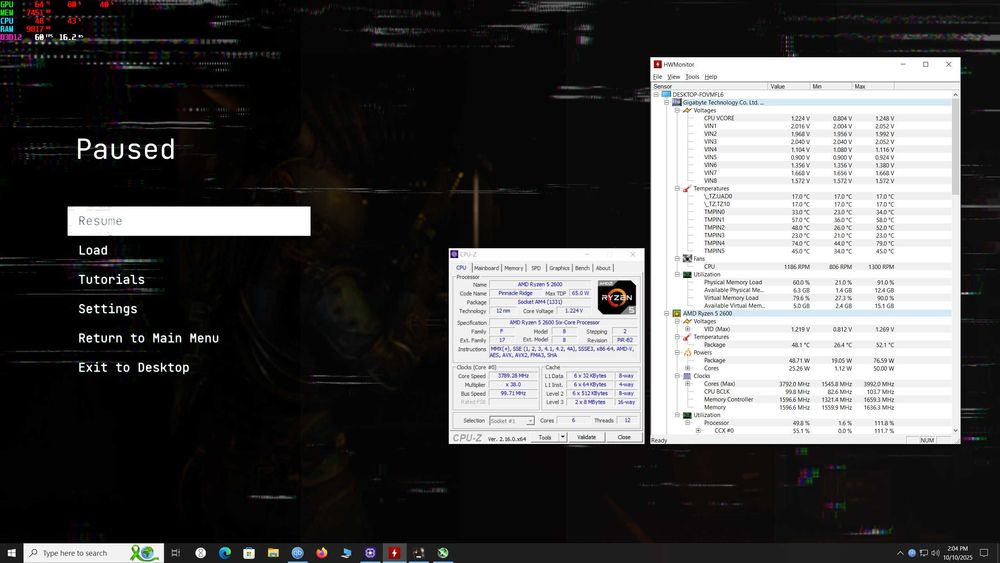The width and height of the screenshot is (1000, 563).
Task: Open Settings in the pause menu
Action: [108, 309]
